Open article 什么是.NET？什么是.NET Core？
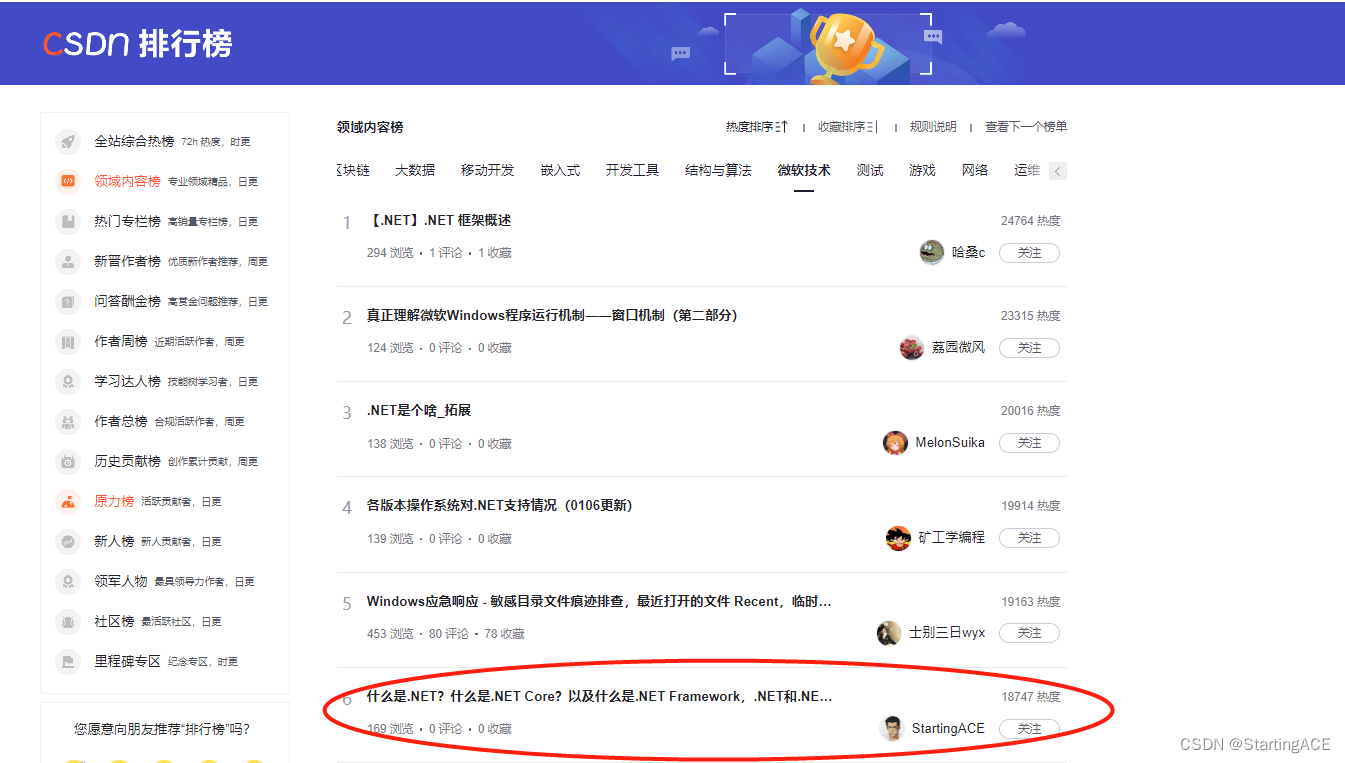The image size is (1345, 763). [x=599, y=696]
